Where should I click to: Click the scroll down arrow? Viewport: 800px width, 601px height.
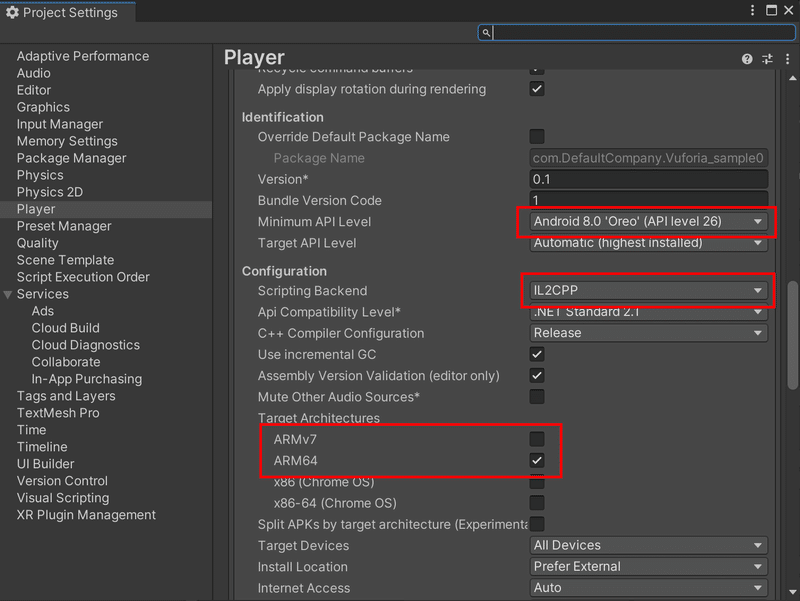click(x=793, y=592)
